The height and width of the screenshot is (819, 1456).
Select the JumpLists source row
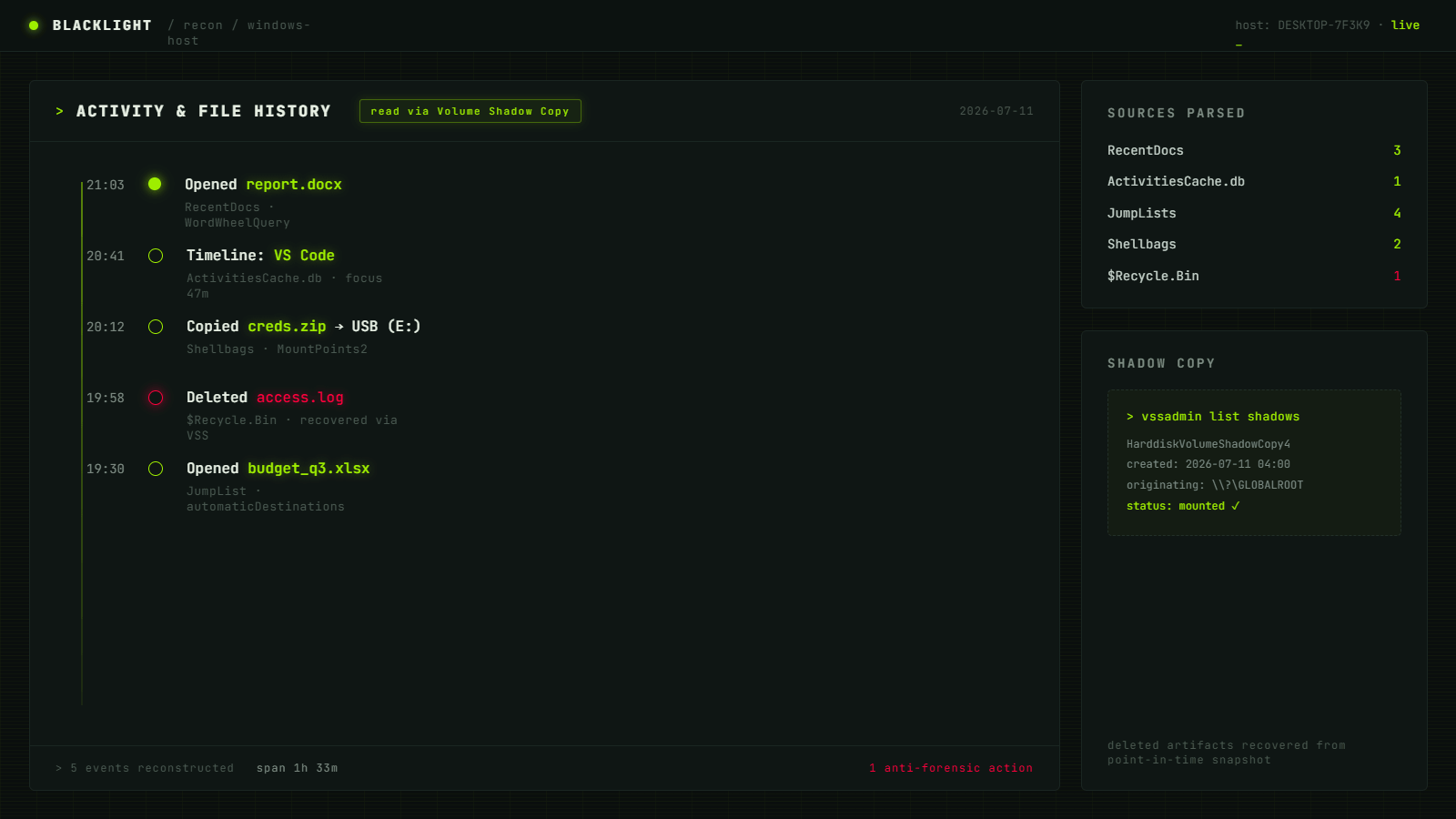point(1254,213)
